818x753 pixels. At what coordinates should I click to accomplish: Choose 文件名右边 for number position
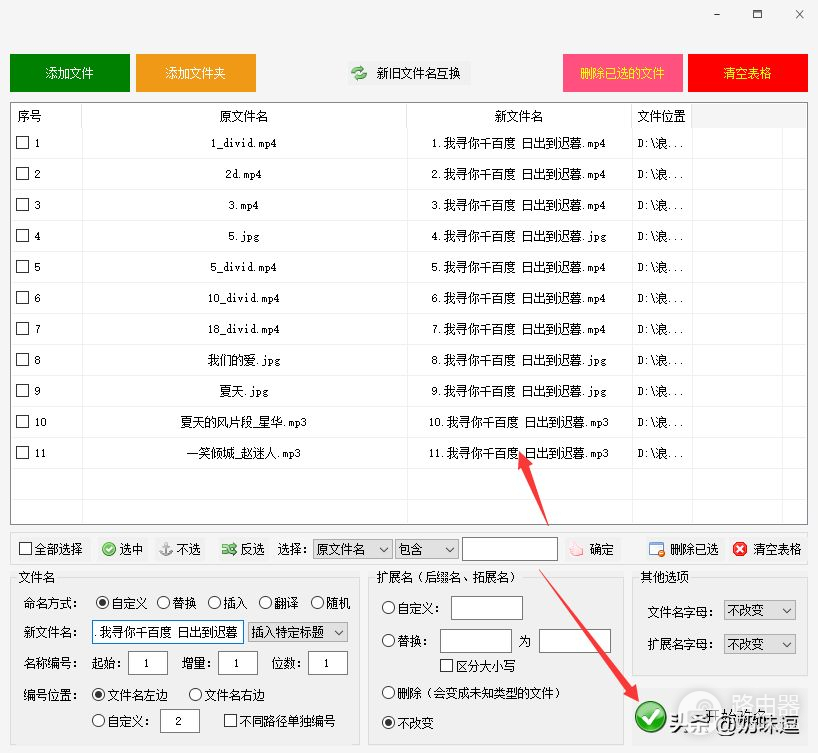tap(197, 695)
